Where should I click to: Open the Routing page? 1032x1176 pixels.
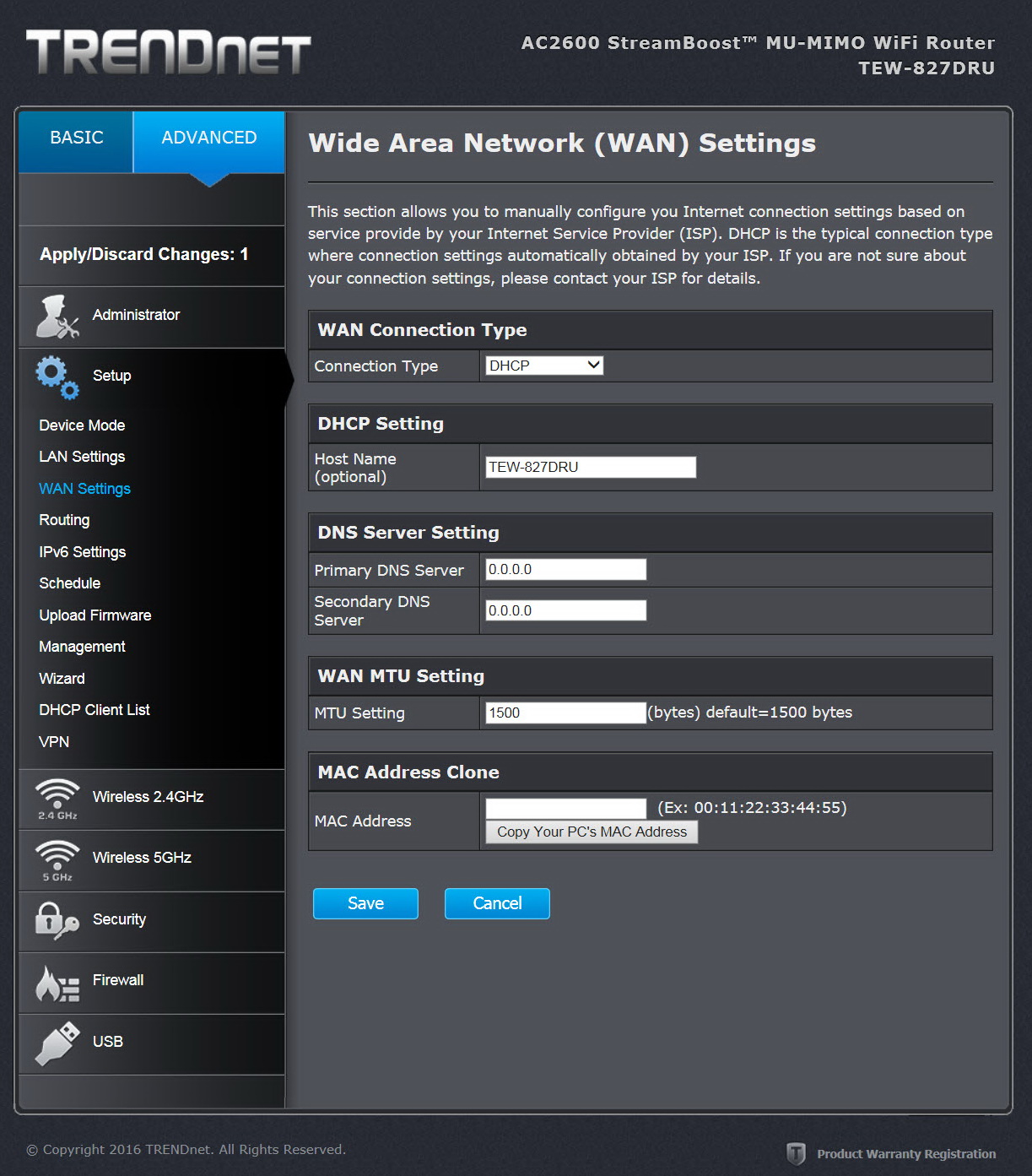[x=64, y=520]
